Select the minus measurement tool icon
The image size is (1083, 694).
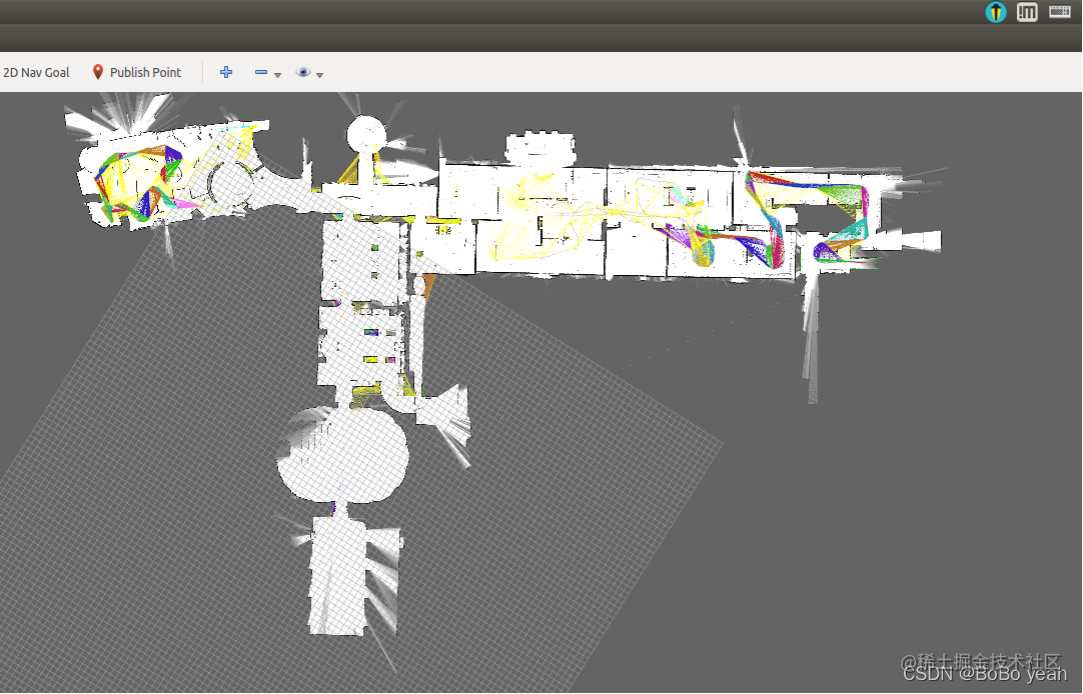pyautogui.click(x=261, y=72)
